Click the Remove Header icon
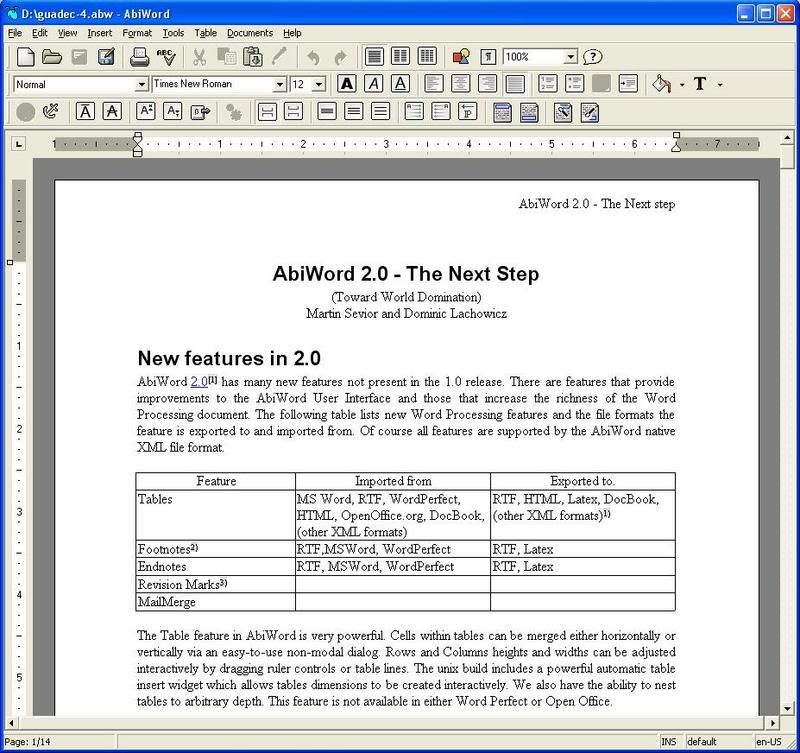Screen dimensions: 800x753 coord(563,112)
